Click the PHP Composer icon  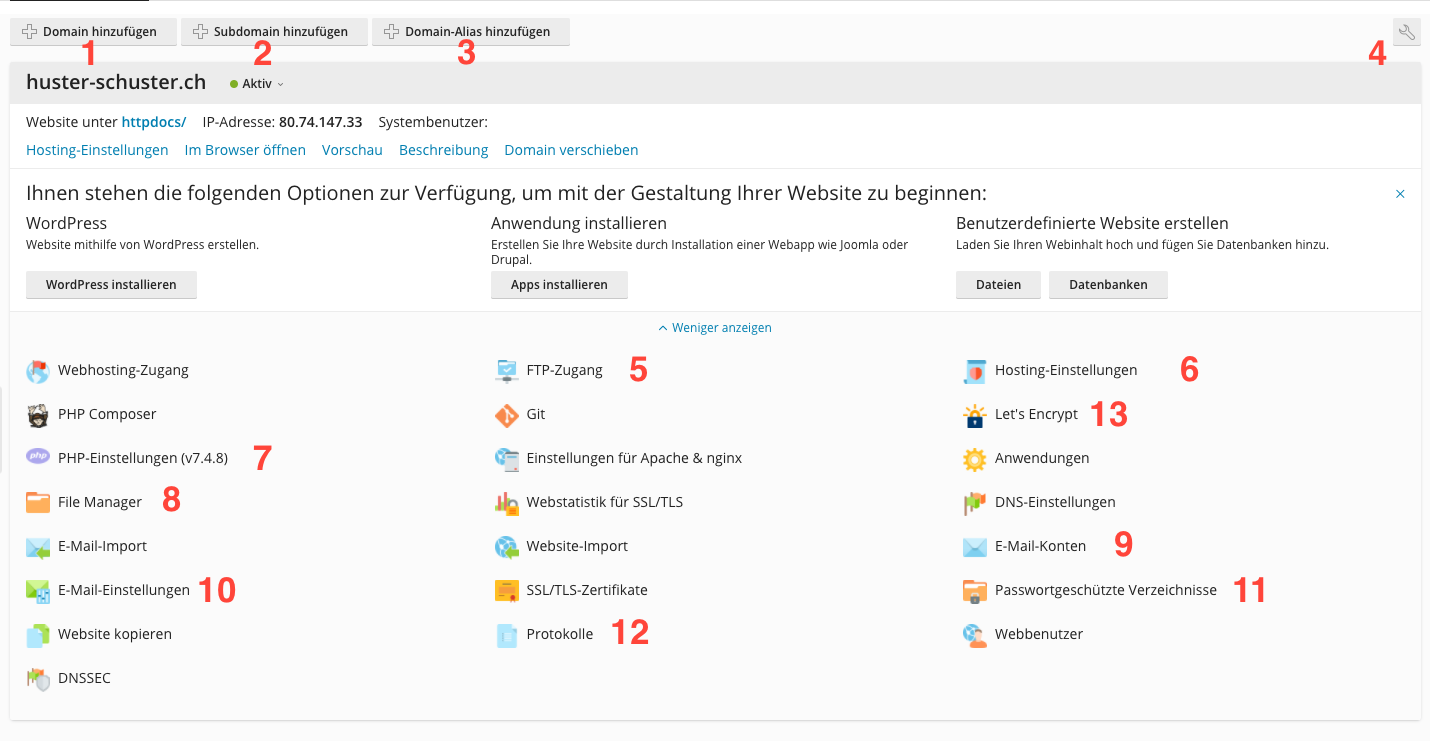point(38,414)
